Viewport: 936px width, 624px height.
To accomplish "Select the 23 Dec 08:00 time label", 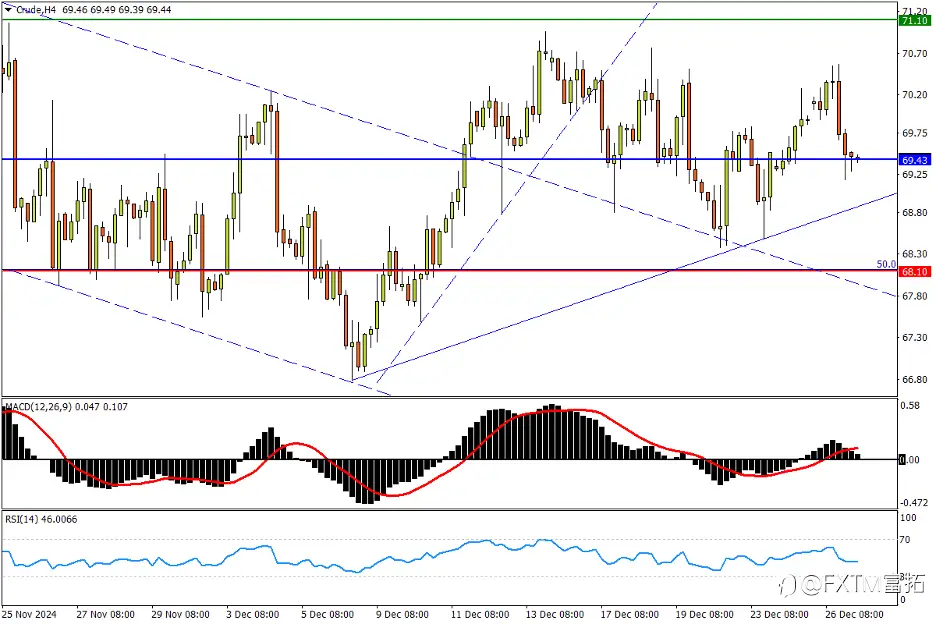I will (x=779, y=614).
